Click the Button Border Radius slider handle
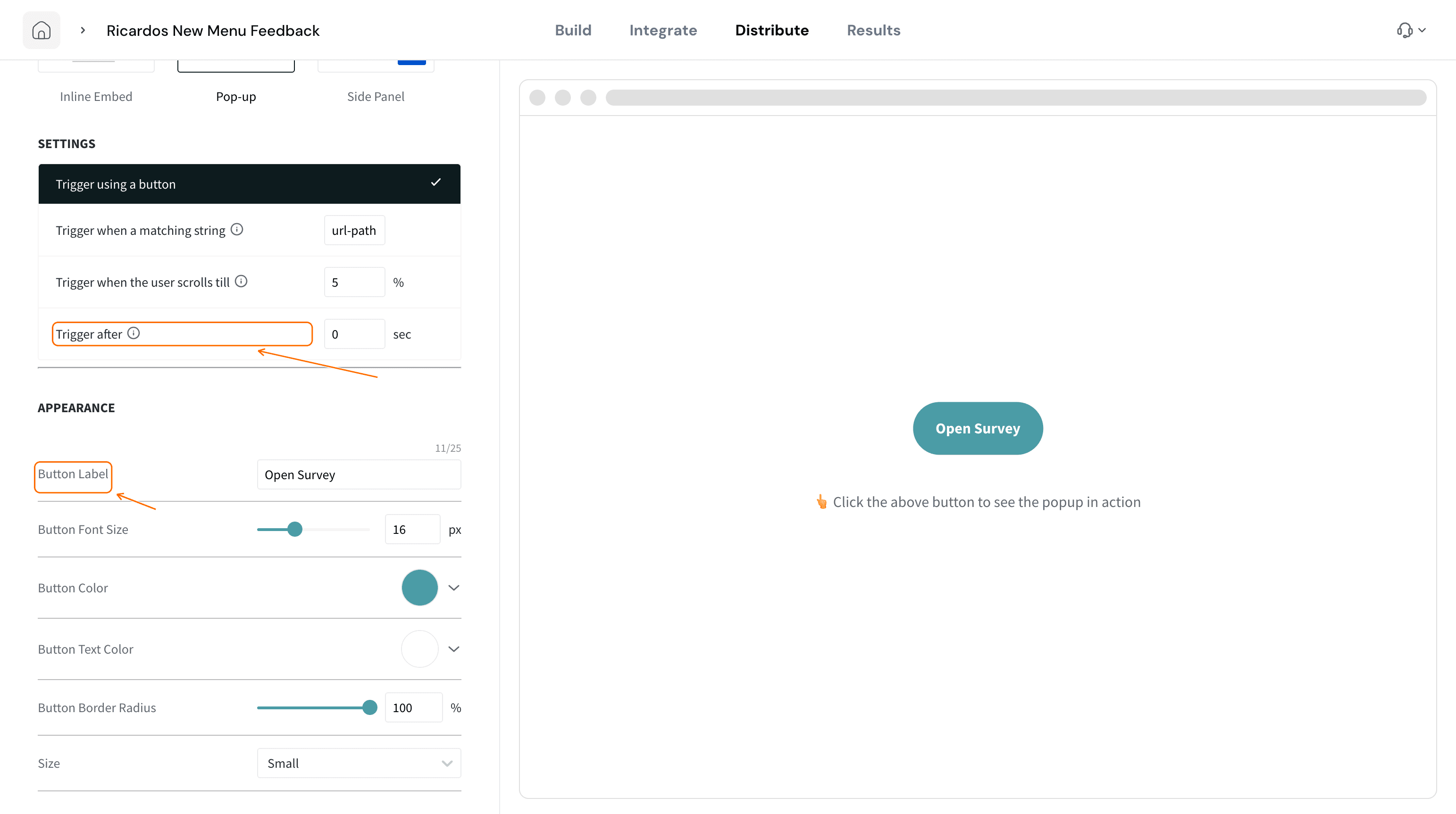Screen dimensions: 1456x814 369,707
